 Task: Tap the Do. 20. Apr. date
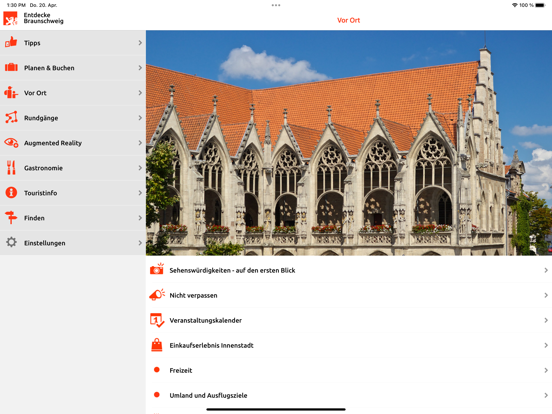point(44,5)
